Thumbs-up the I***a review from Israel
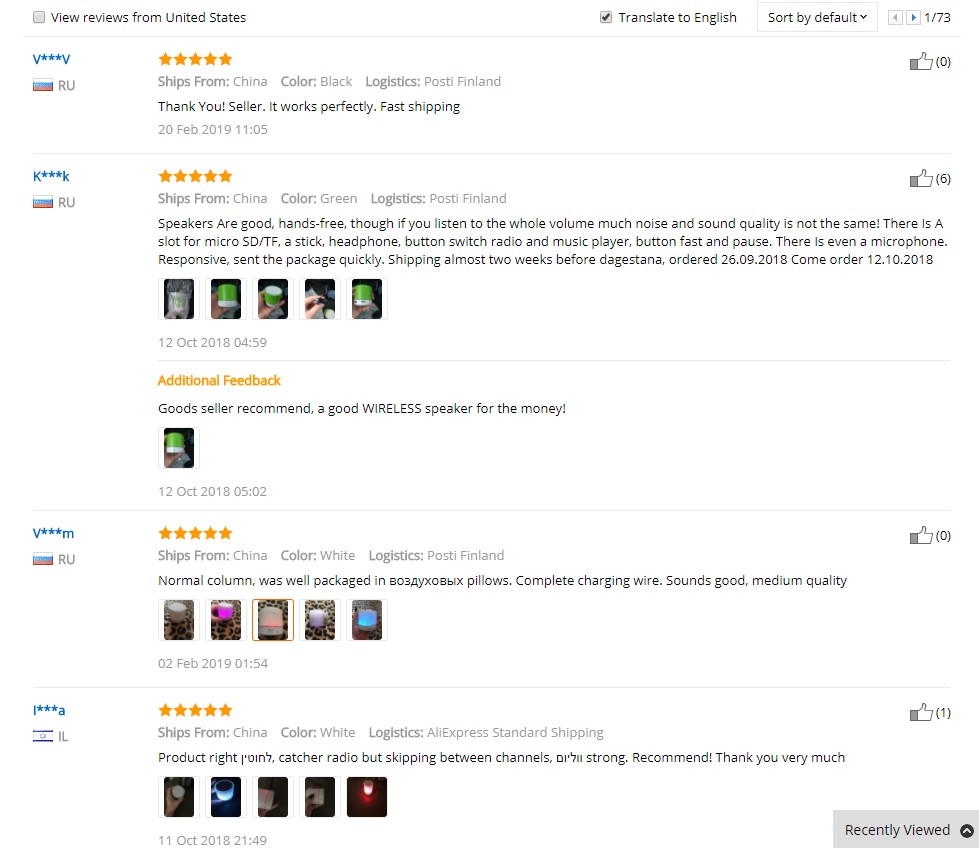The image size is (979, 848). pos(920,712)
